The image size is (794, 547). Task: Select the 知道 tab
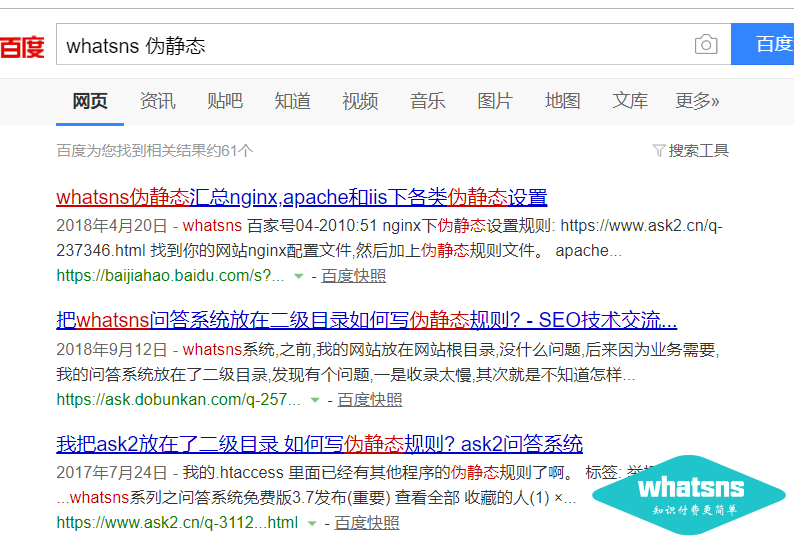point(292,101)
